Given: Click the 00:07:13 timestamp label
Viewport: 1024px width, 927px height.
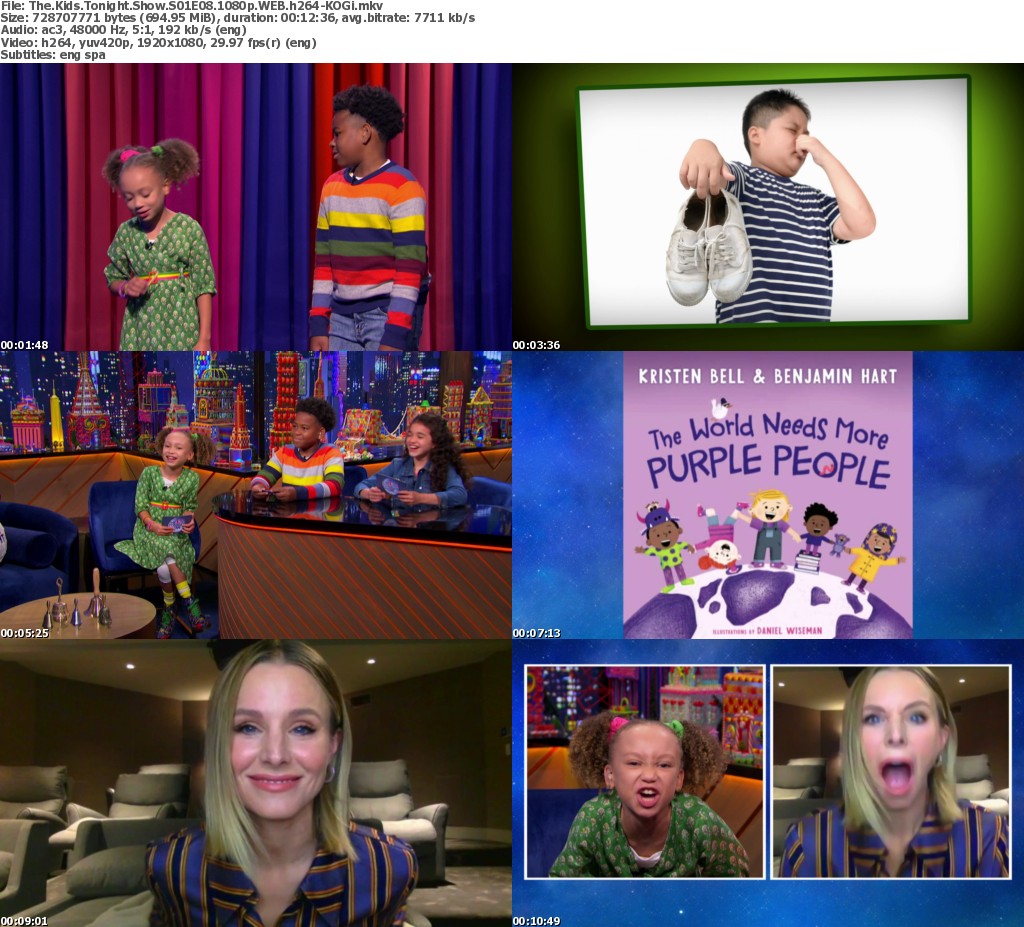Looking at the screenshot, I should pyautogui.click(x=537, y=633).
